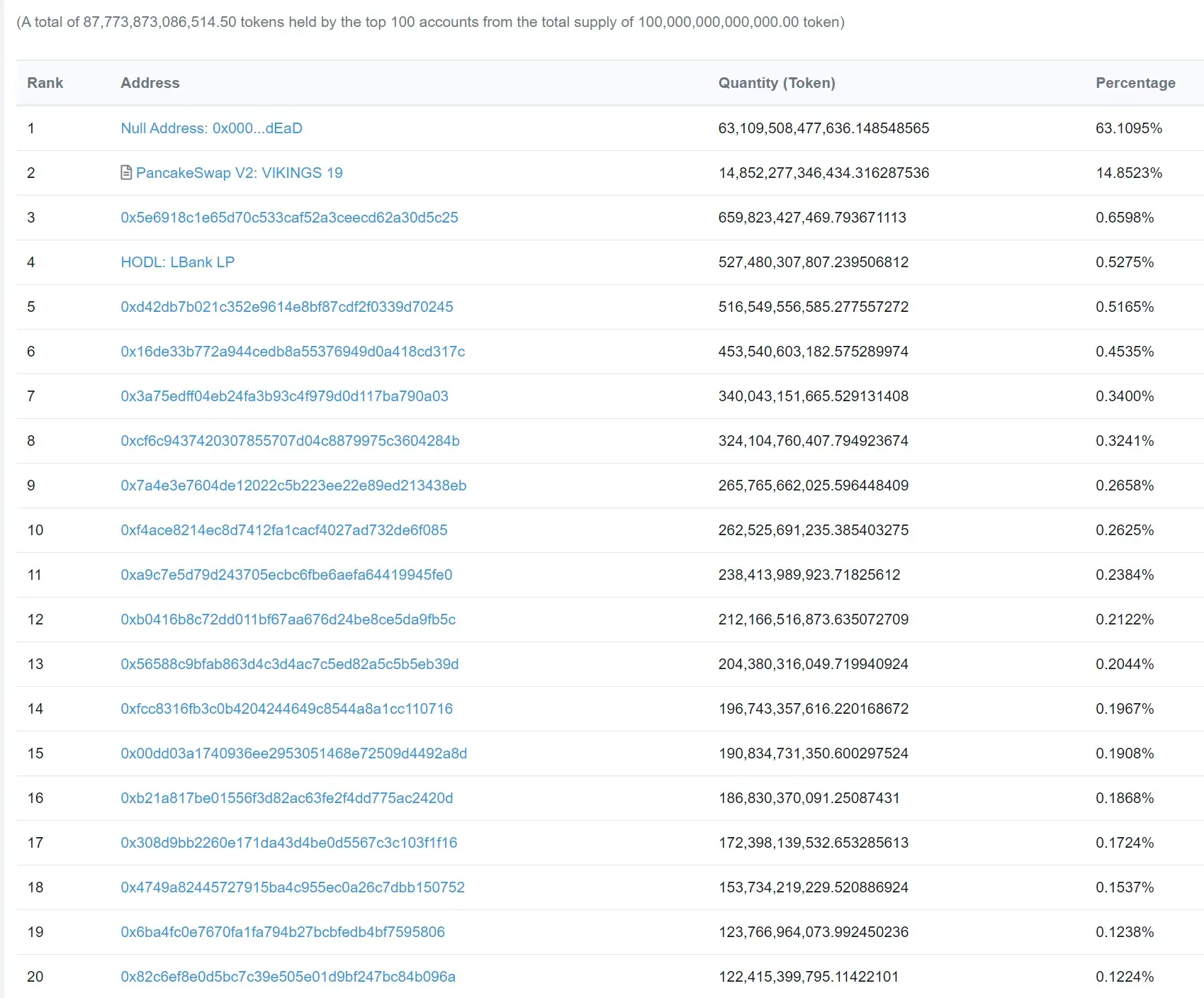This screenshot has height=998, width=1204.
Task: Open address 0xd42db7b021c352e9614e8bf87cdf2f0339d70245
Action: point(287,307)
